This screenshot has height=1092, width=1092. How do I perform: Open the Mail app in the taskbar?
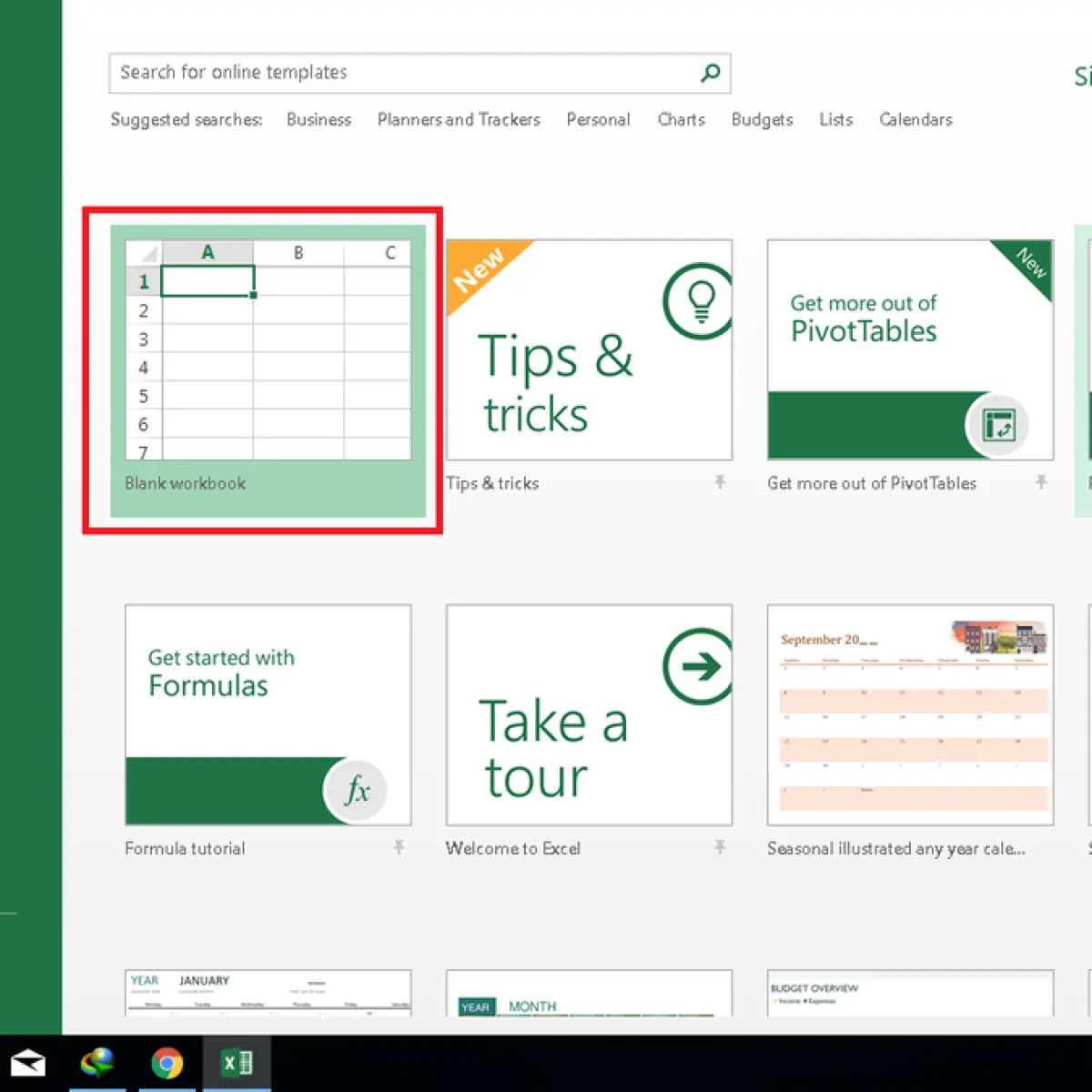coord(28,1063)
